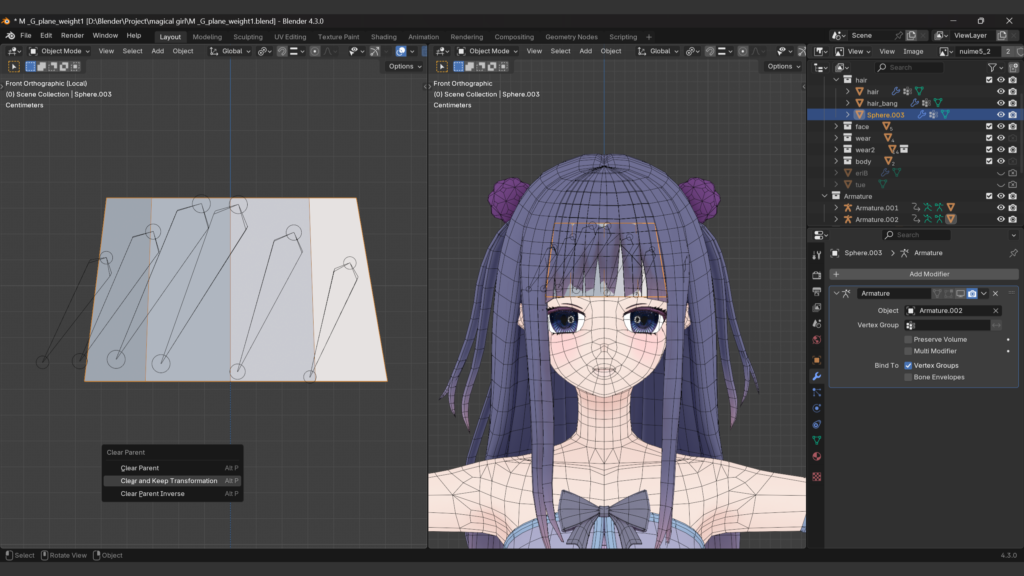Toggle Armature modifier render camera icon
The width and height of the screenshot is (1024, 576).
972,293
